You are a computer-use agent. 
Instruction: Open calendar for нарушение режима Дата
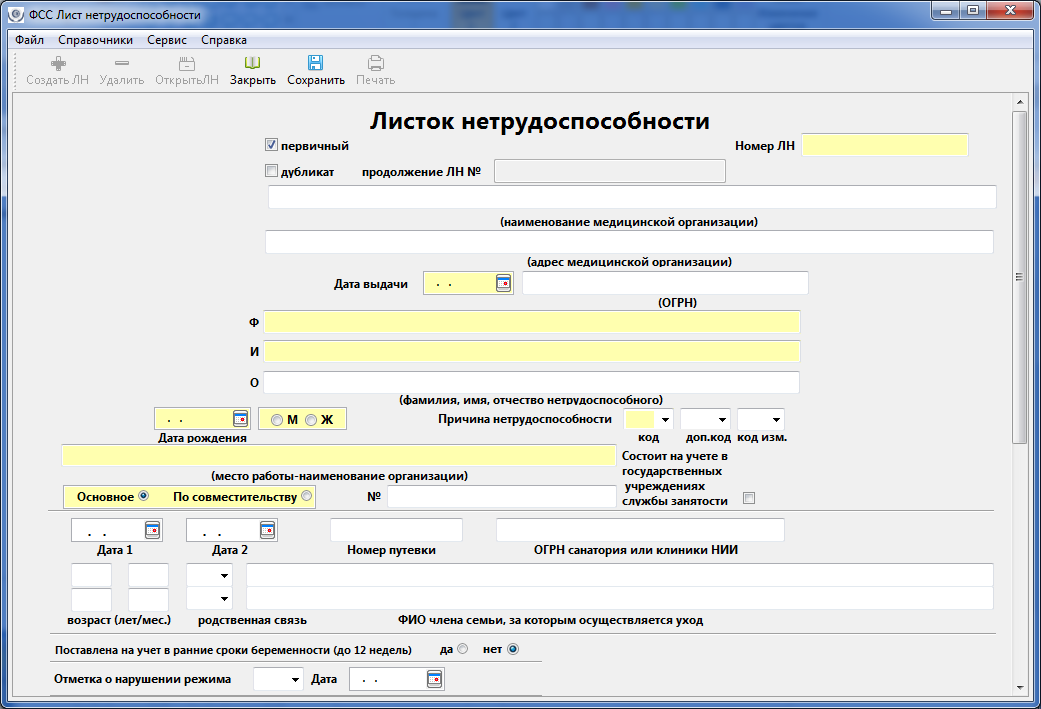point(434,679)
